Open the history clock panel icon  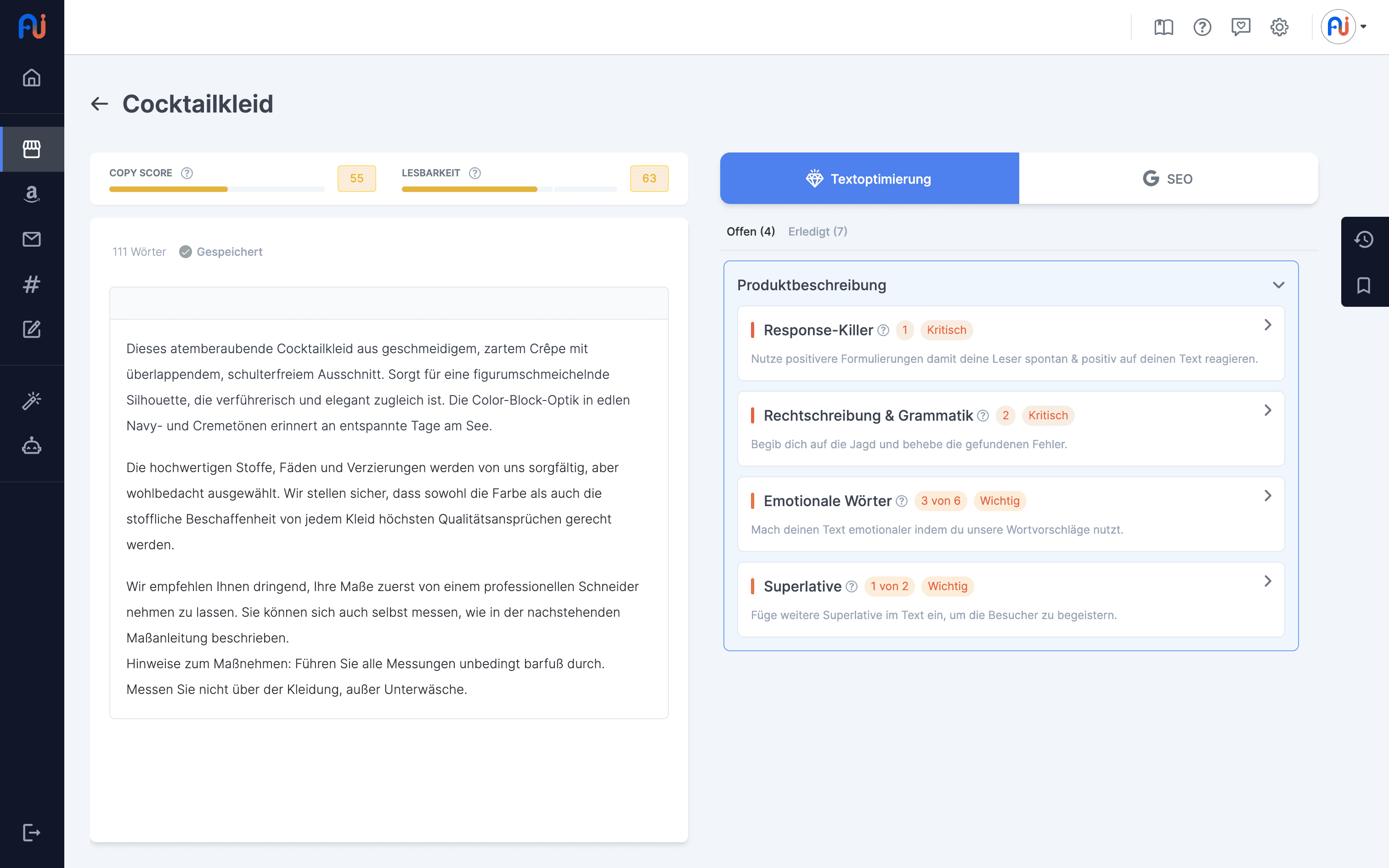[1364, 239]
